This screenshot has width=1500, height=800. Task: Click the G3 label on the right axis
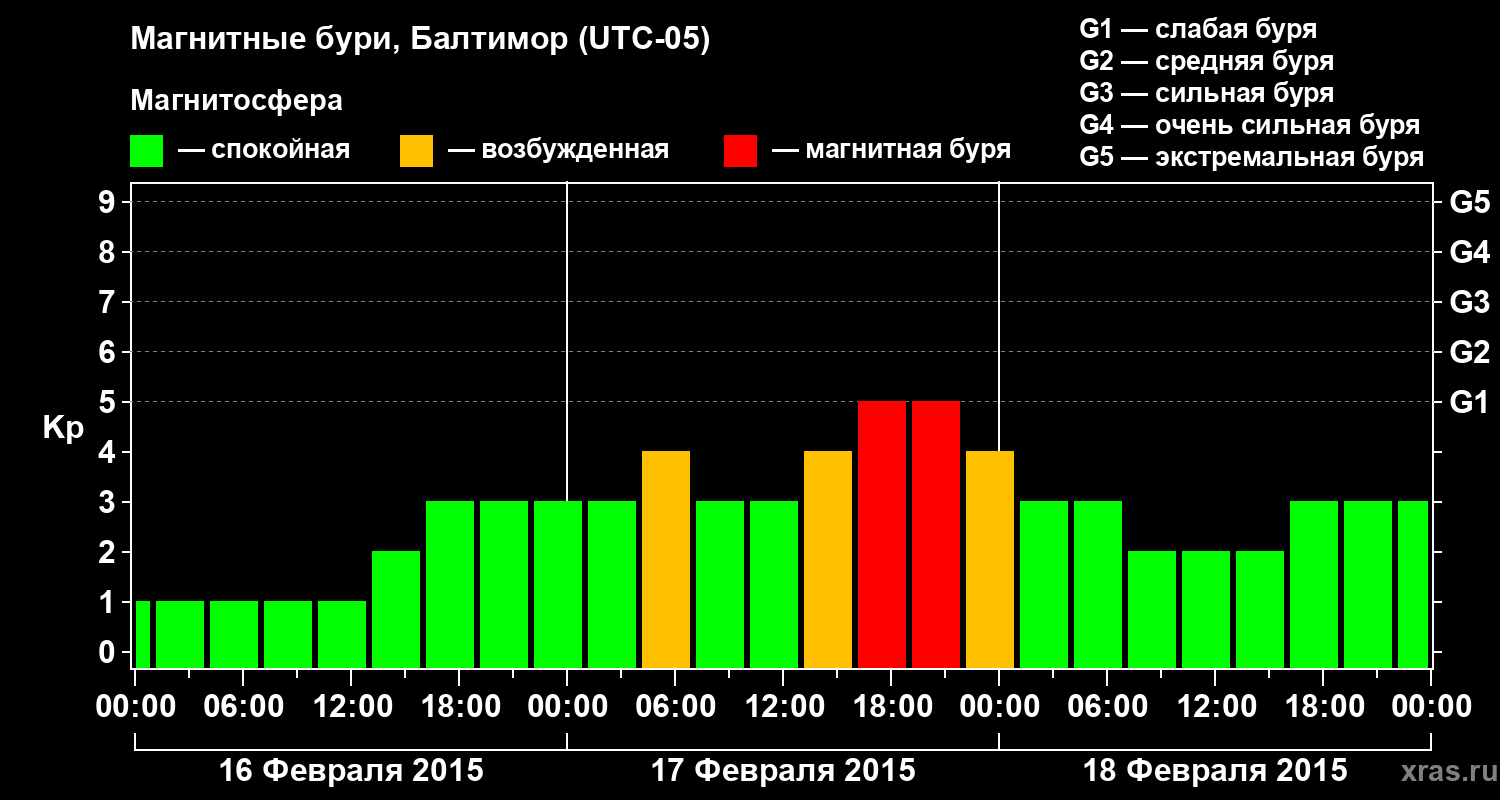(x=1469, y=302)
